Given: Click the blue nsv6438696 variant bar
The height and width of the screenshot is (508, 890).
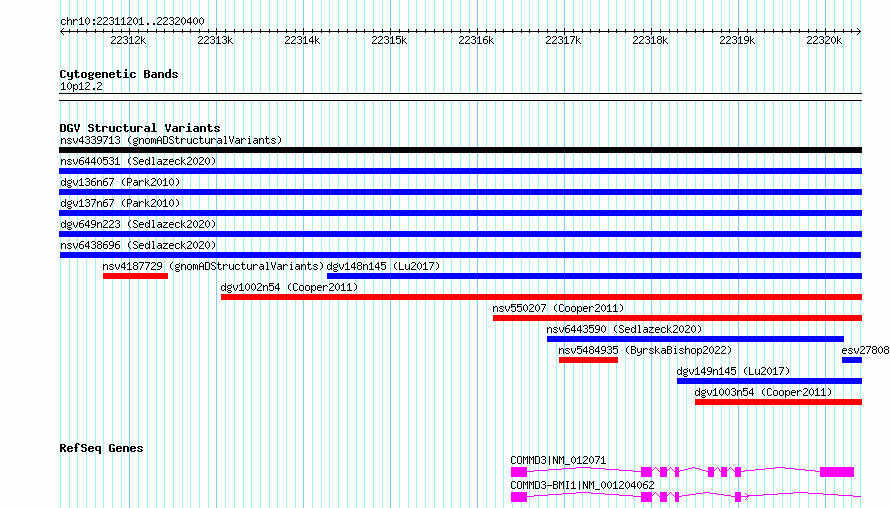Looking at the screenshot, I should [x=460, y=255].
